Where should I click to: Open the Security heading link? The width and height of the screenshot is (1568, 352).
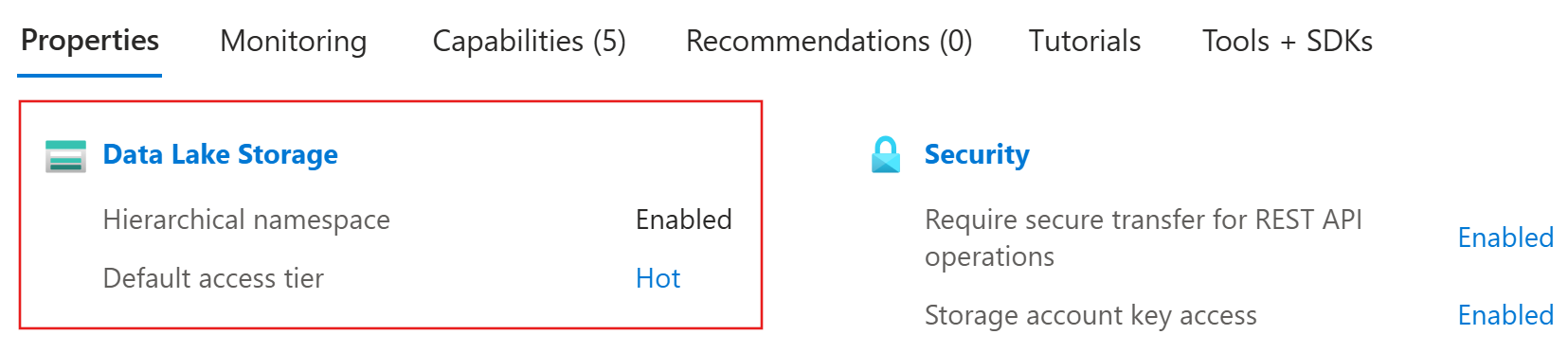pos(977,154)
